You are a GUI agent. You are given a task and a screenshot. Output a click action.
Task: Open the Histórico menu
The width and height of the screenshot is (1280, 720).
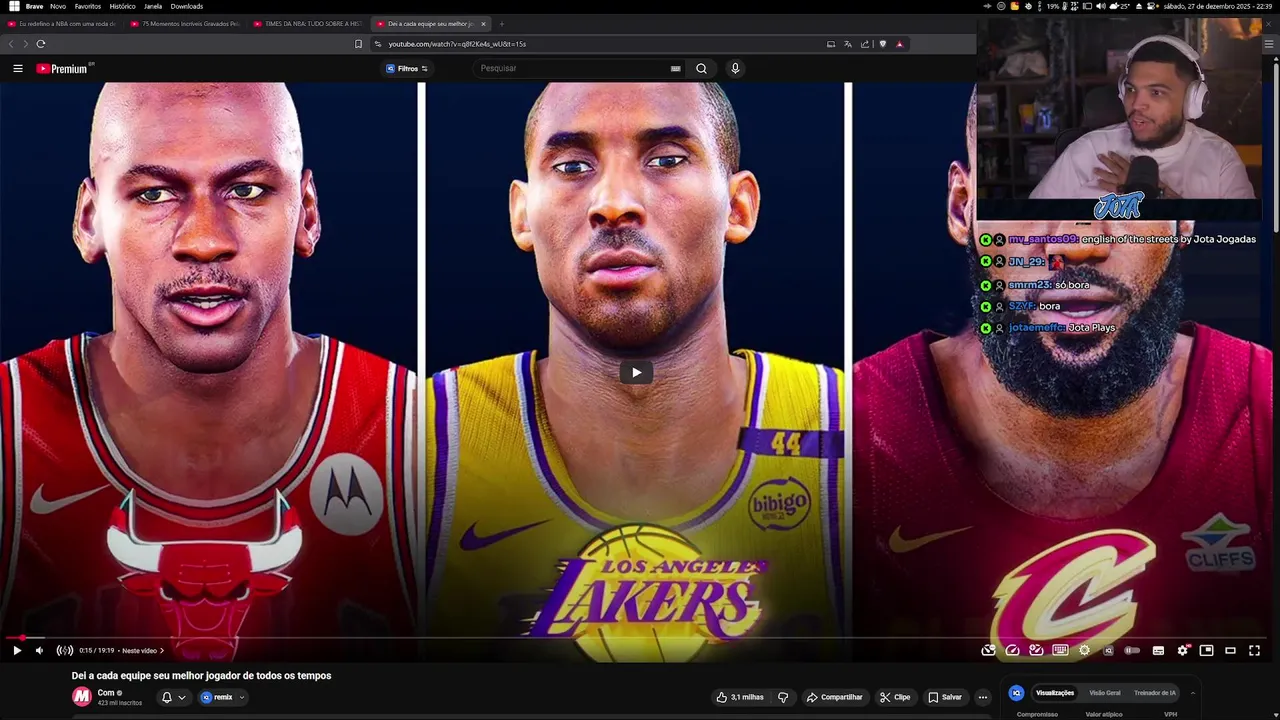click(122, 6)
